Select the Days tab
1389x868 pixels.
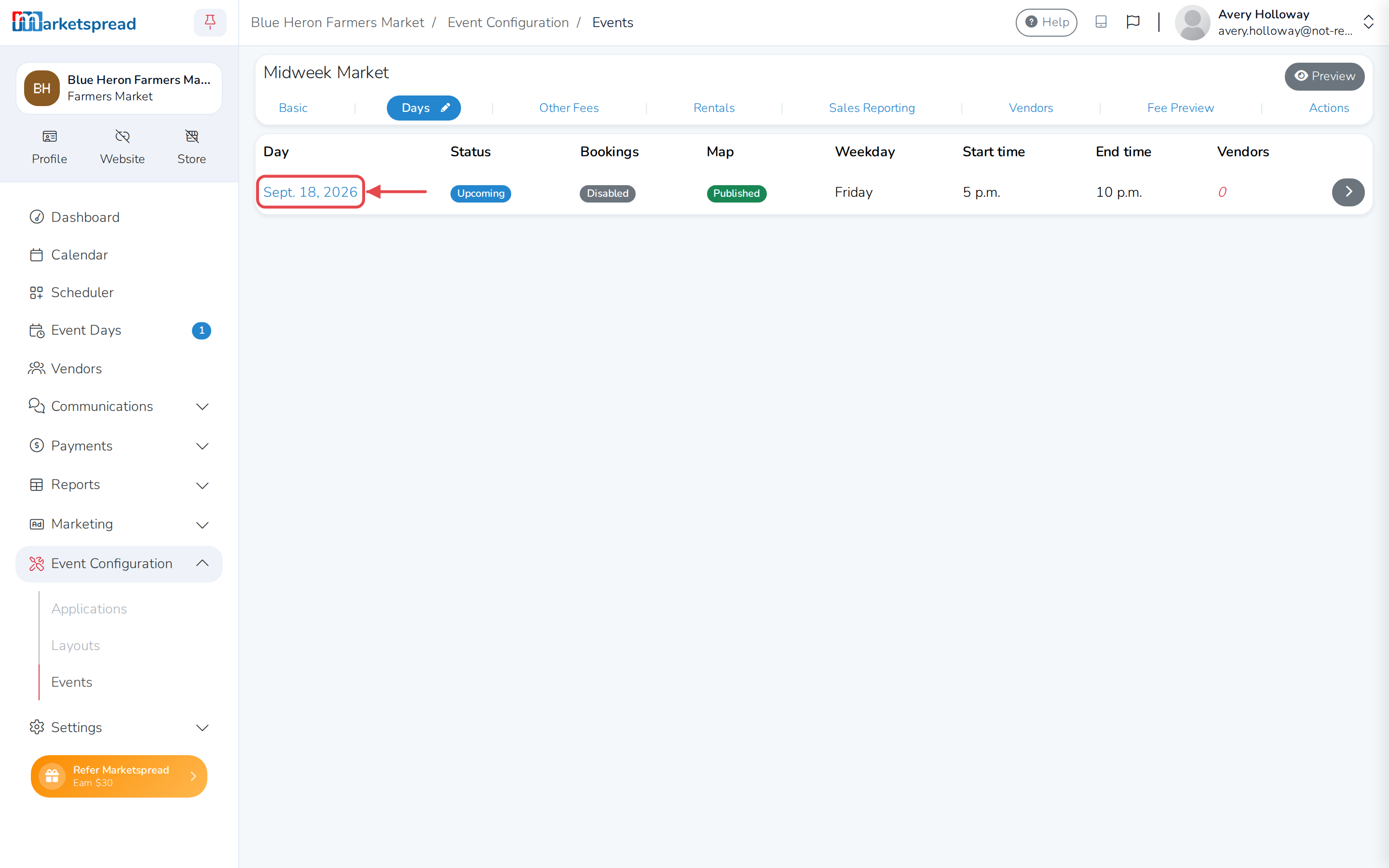[x=423, y=108]
